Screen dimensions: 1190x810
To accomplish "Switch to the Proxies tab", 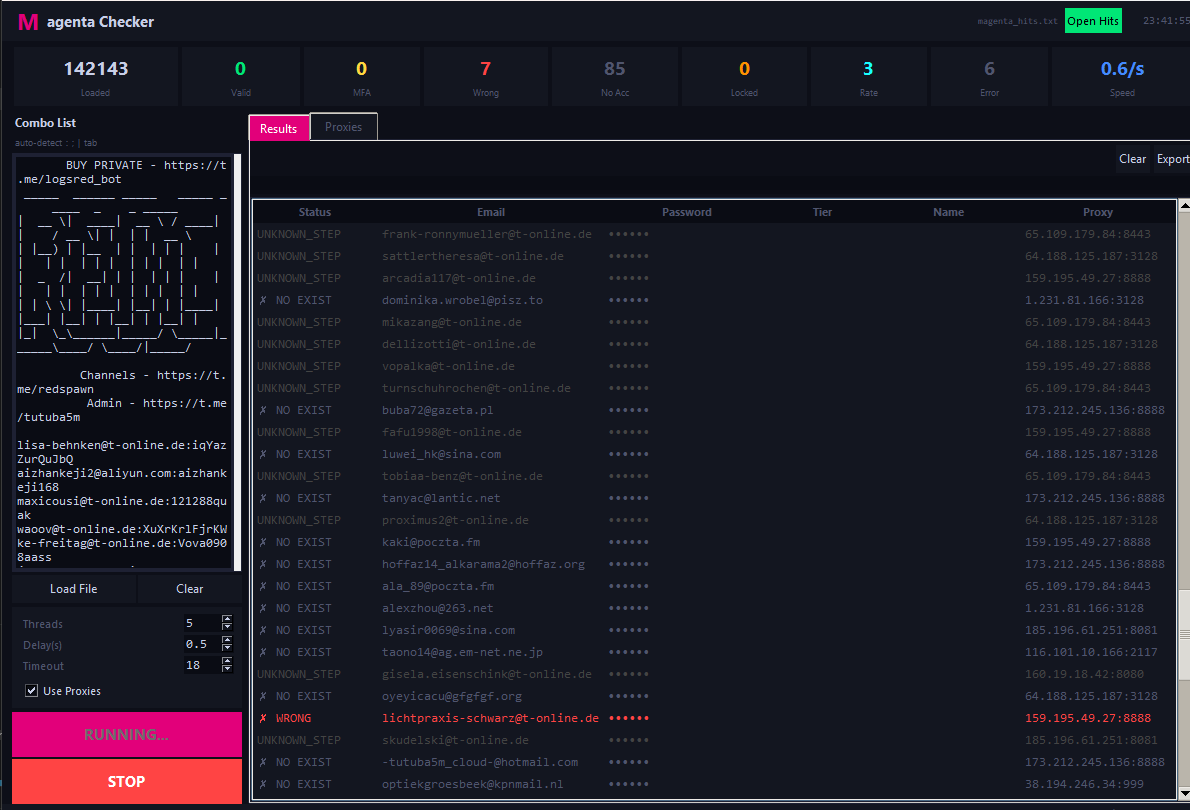I will pos(343,127).
